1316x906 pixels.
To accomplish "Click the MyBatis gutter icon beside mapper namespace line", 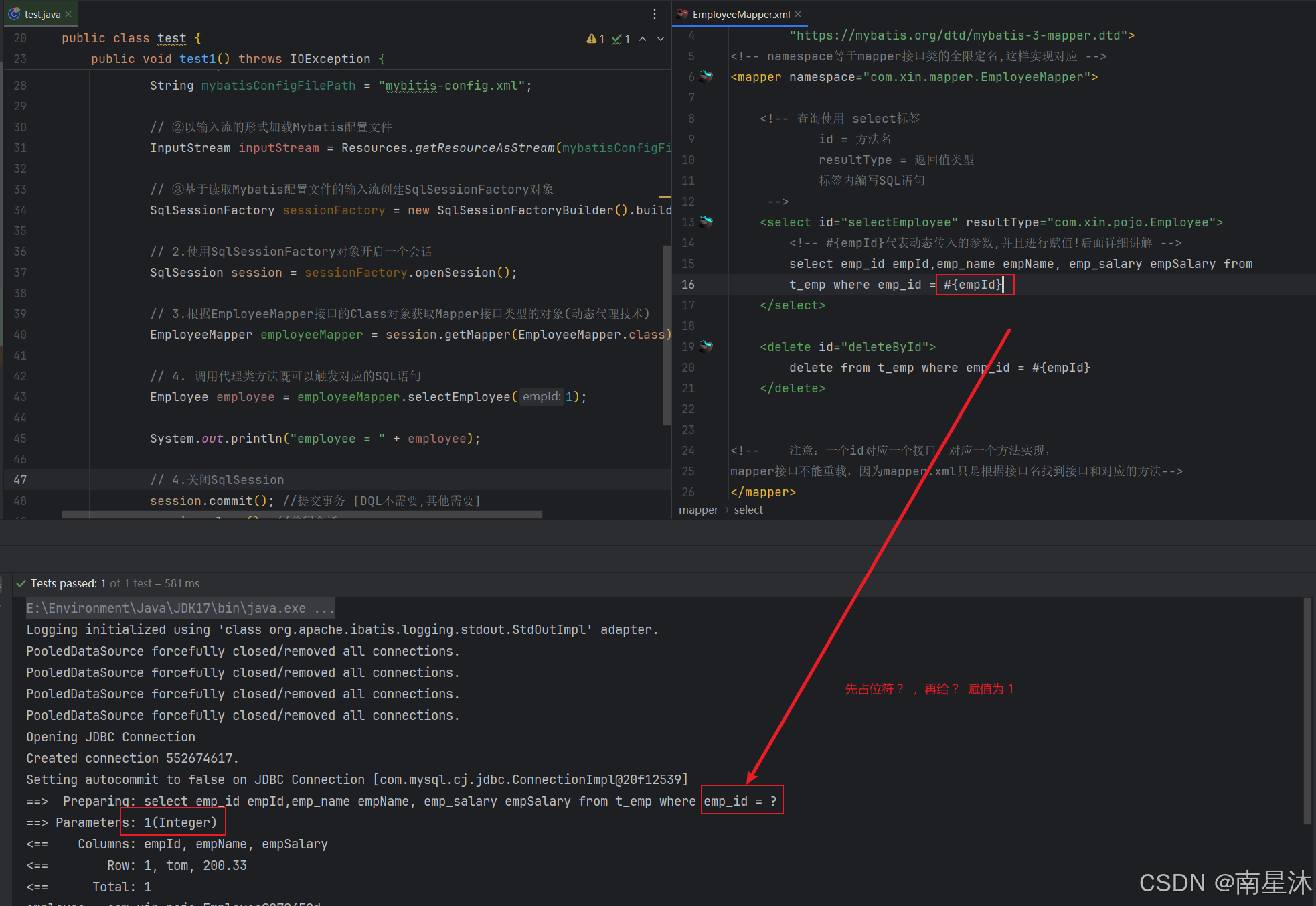I will point(706,76).
